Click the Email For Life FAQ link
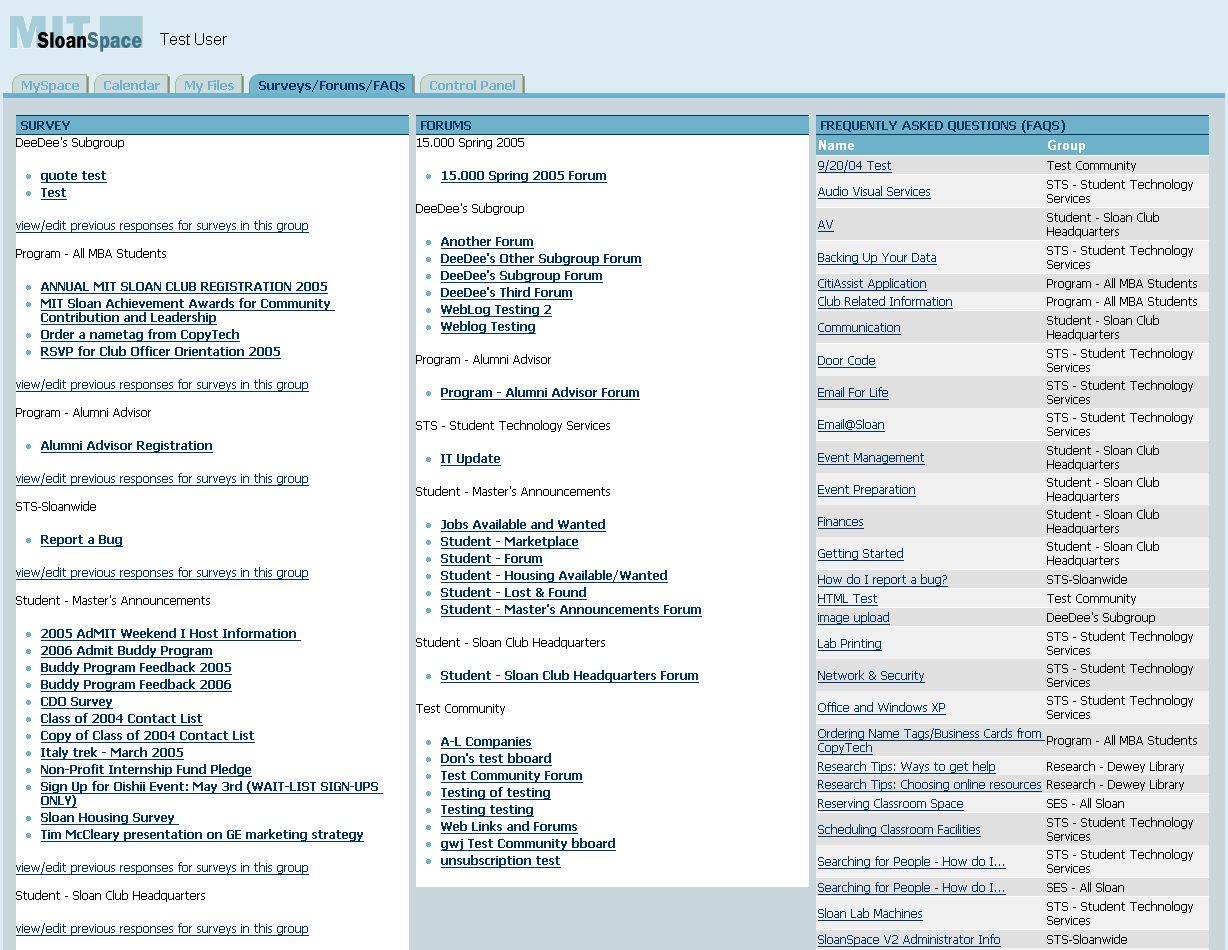The width and height of the screenshot is (1228, 950). (x=852, y=393)
